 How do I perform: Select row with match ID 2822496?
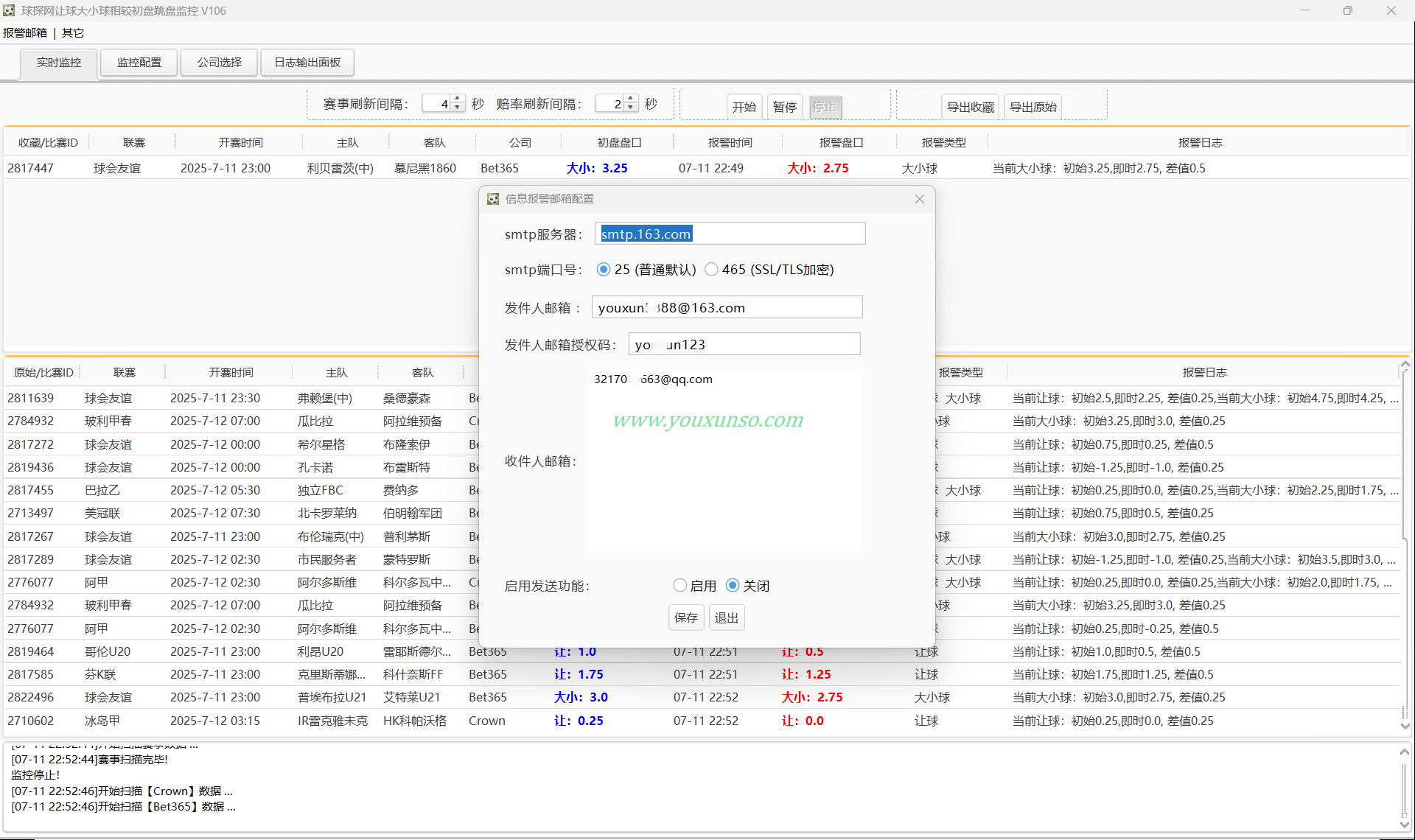tap(702, 697)
